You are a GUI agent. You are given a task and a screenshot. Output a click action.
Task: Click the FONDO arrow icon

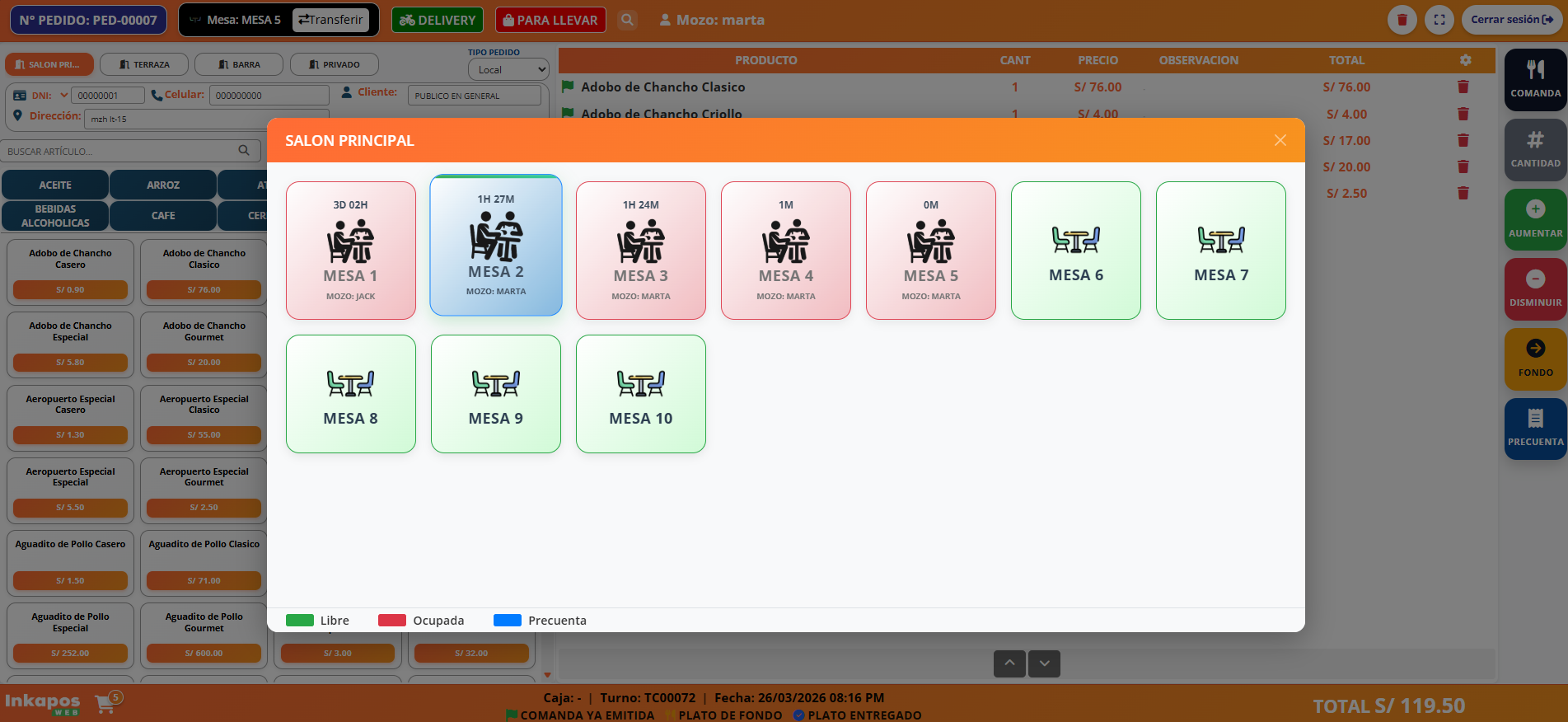click(x=1535, y=349)
